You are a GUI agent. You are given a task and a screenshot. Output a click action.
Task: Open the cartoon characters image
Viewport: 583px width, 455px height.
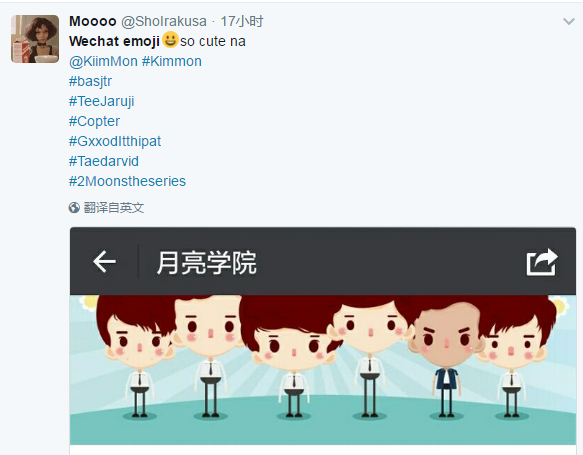click(323, 370)
